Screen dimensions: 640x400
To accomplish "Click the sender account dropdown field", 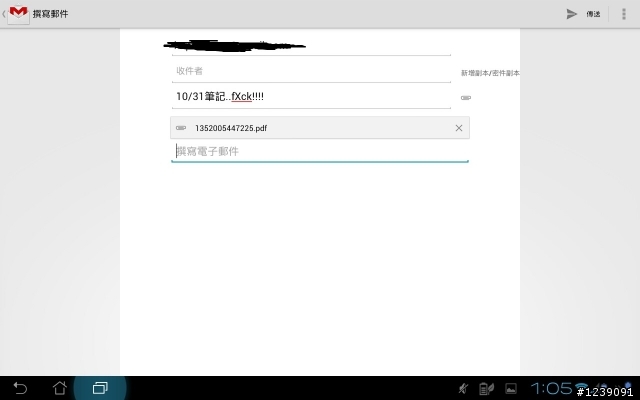I will click(x=311, y=46).
